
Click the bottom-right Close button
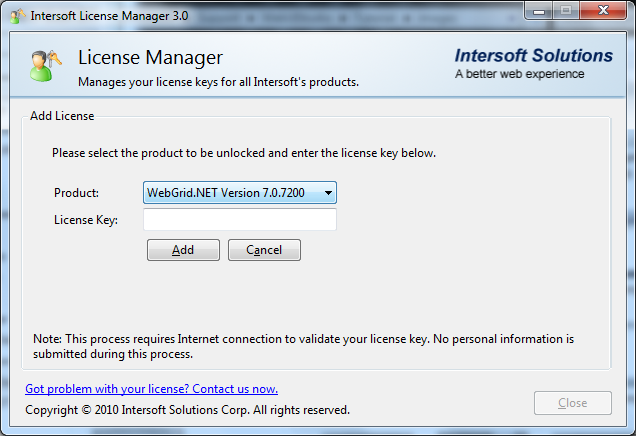click(x=572, y=403)
